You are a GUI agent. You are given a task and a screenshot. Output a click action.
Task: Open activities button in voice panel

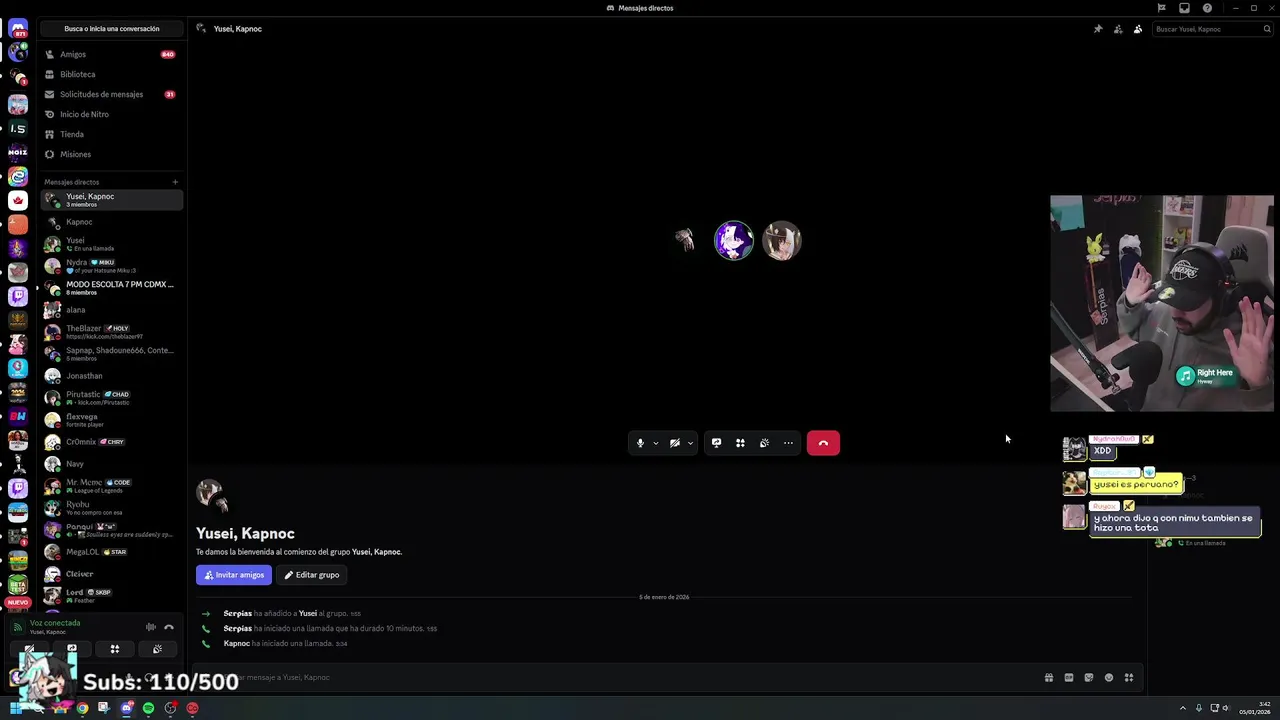tap(115, 649)
